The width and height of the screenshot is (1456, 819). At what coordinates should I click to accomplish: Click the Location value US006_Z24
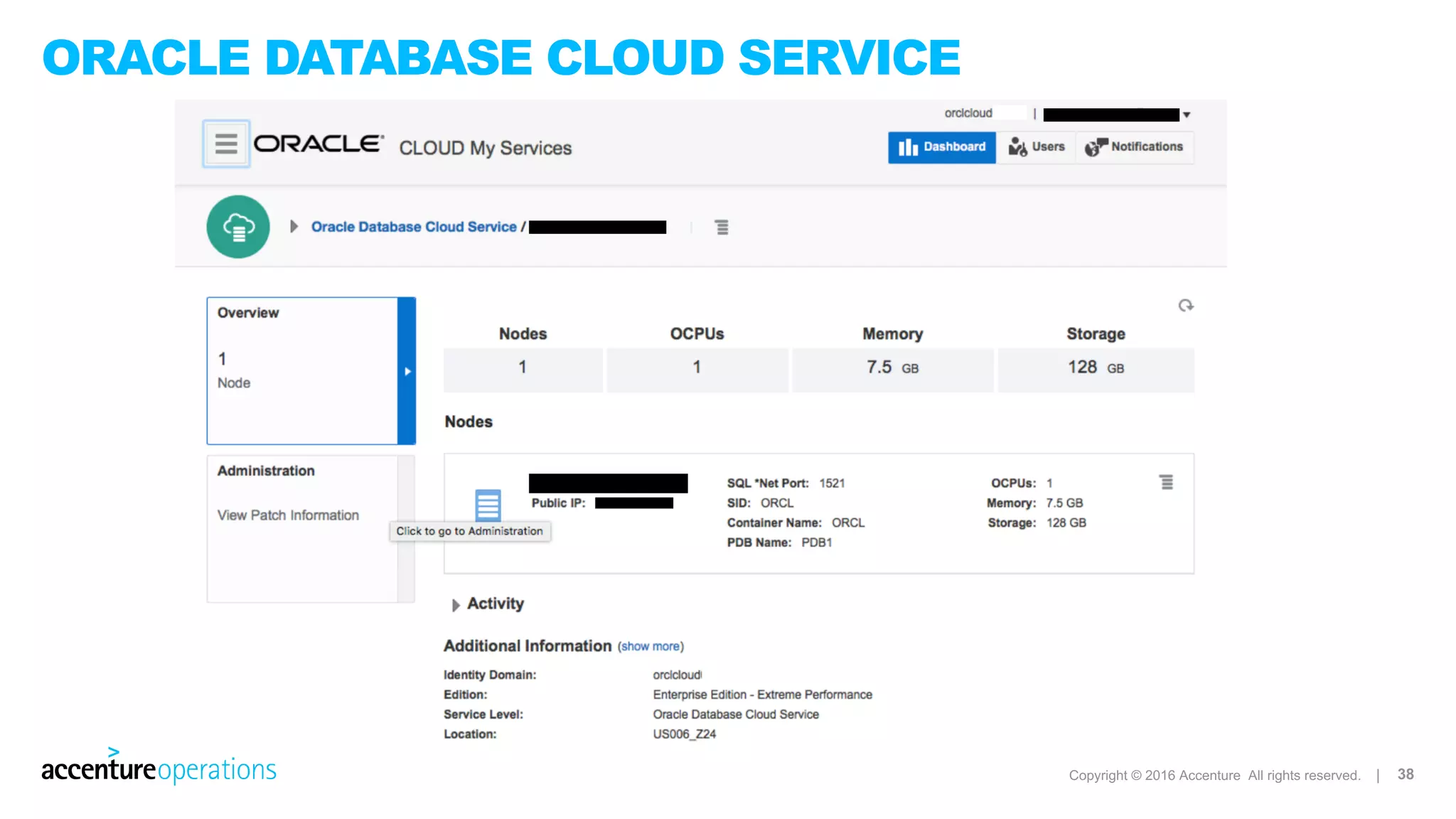tap(685, 734)
